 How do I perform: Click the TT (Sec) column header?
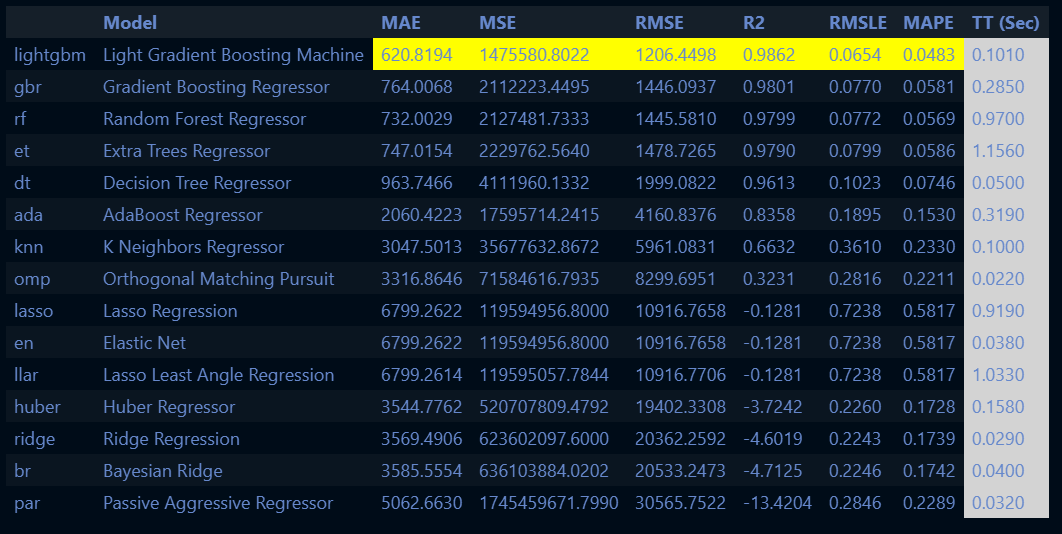tap(1006, 23)
